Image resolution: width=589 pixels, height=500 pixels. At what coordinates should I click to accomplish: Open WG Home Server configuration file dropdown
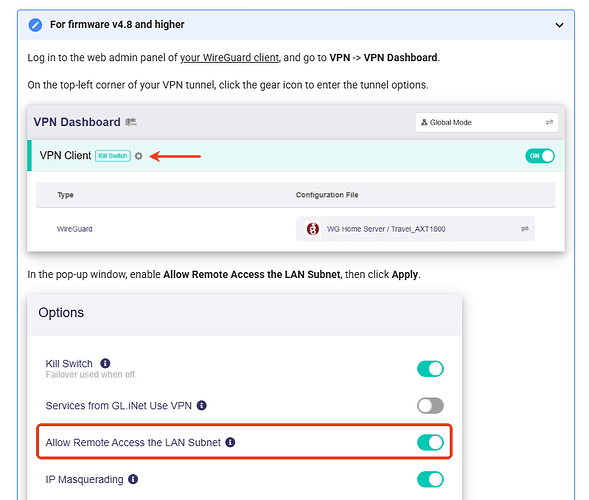(x=415, y=229)
